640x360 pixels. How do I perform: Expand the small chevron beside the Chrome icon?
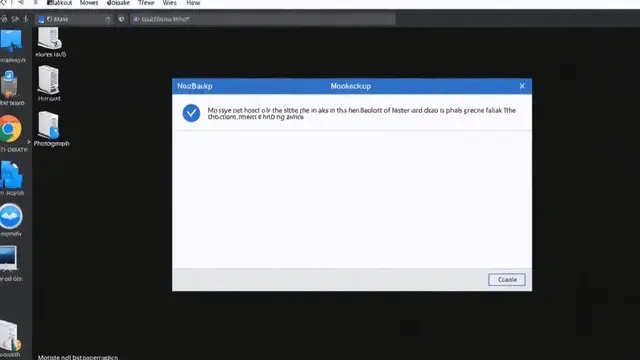click(29, 142)
